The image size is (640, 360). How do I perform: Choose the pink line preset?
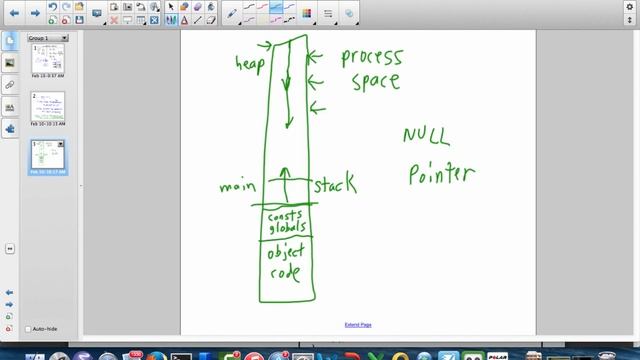click(276, 20)
